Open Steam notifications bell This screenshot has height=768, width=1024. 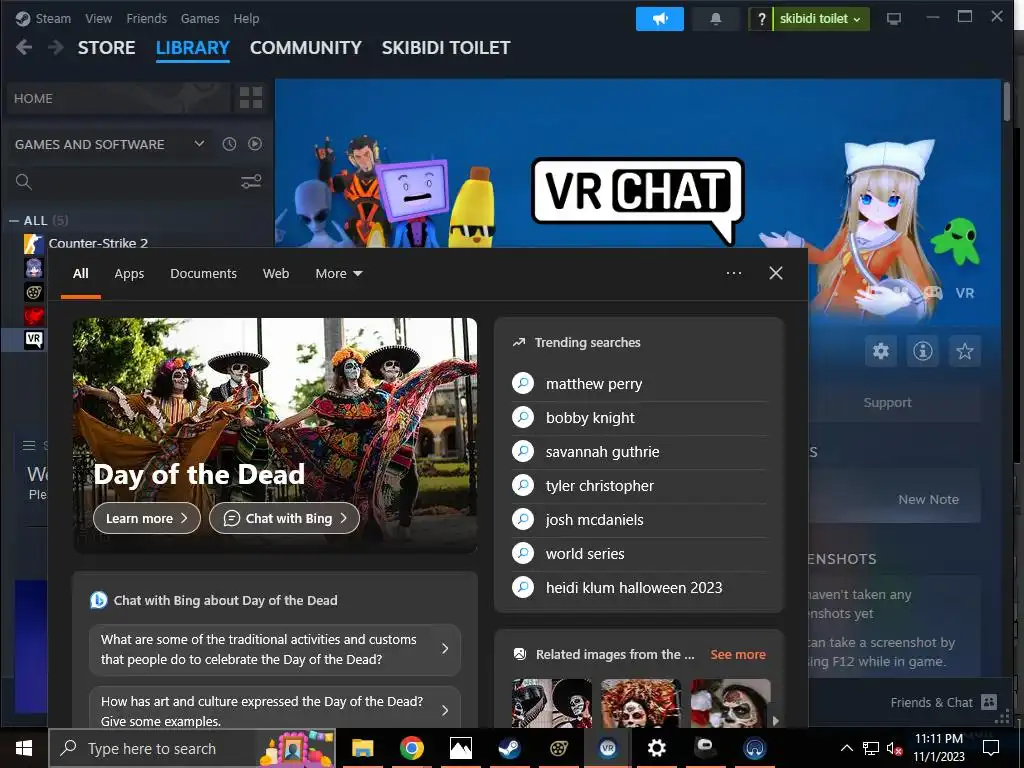point(716,19)
